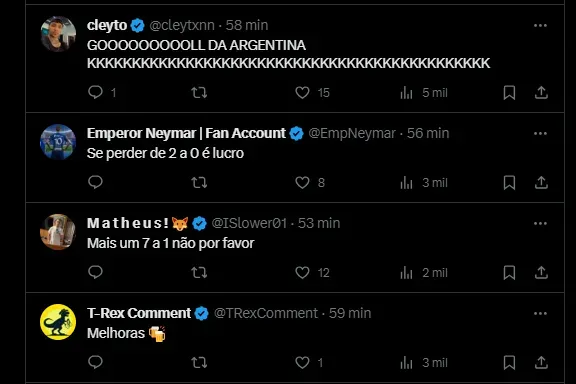The width and height of the screenshot is (576, 384).
Task: Bookmark cleyto's tweet
Action: coord(509,93)
